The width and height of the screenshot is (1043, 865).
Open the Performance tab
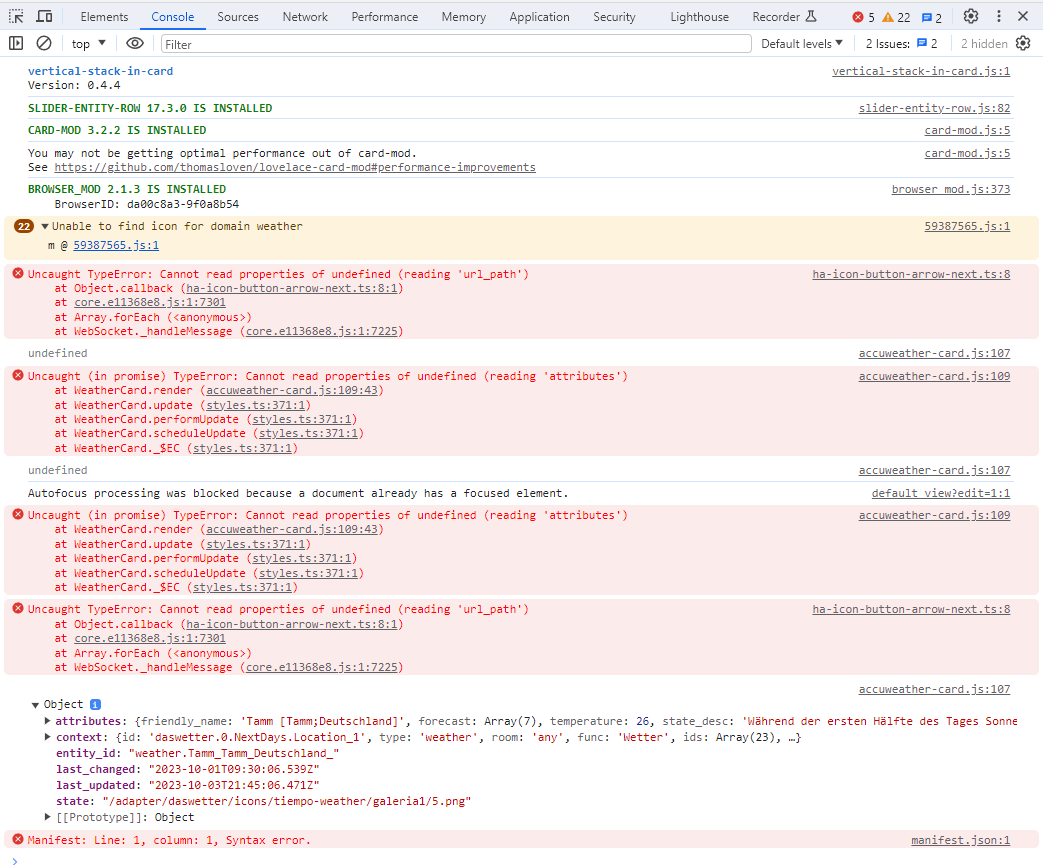pos(384,17)
